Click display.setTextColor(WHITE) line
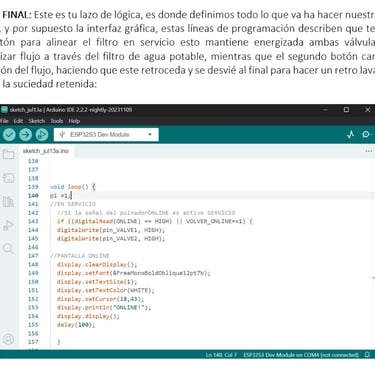The height and width of the screenshot is (366, 375). [x=106, y=291]
